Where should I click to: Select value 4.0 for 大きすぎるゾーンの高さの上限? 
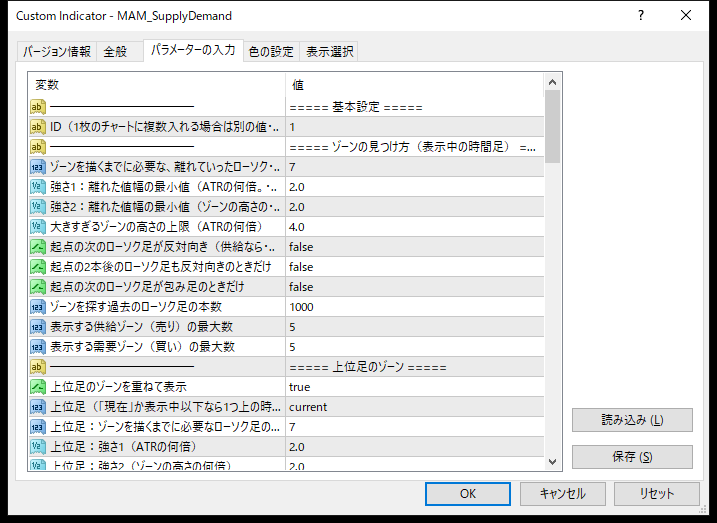pos(415,227)
